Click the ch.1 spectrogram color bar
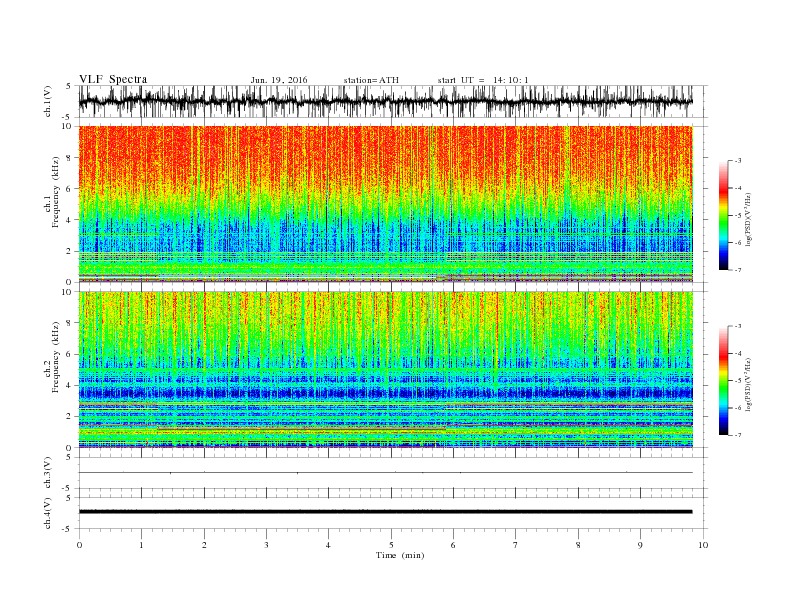This screenshot has height=612, width=792. (723, 215)
